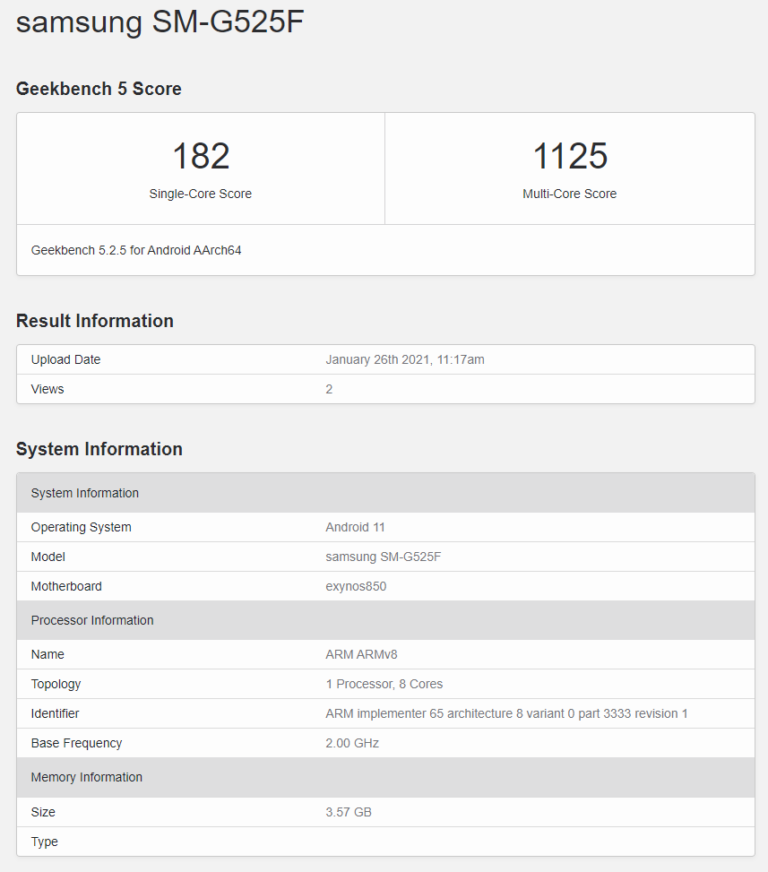The width and height of the screenshot is (768, 872).
Task: Click the Single-Core Score label
Action: (x=201, y=194)
